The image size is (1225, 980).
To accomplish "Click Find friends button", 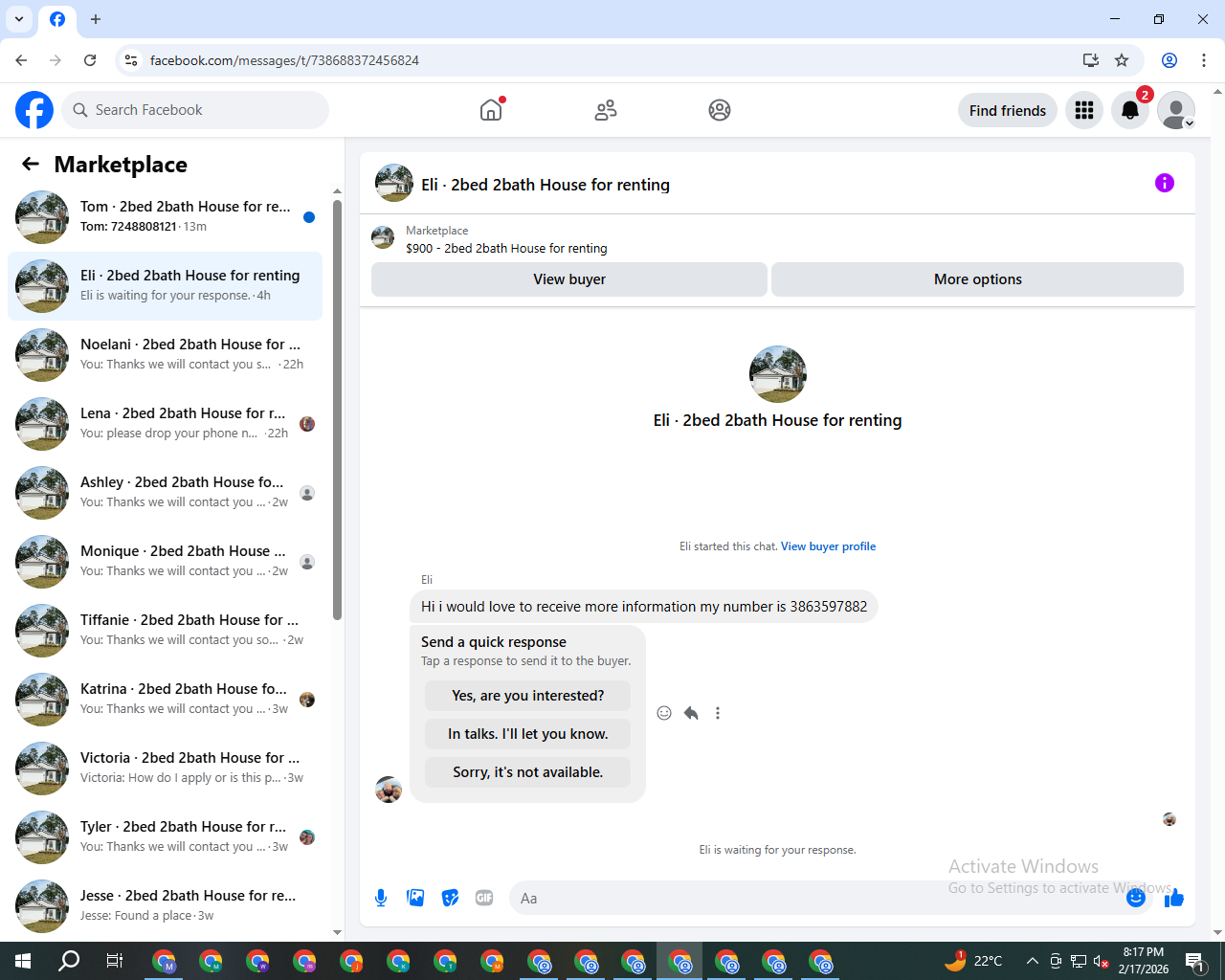I will (x=1008, y=110).
